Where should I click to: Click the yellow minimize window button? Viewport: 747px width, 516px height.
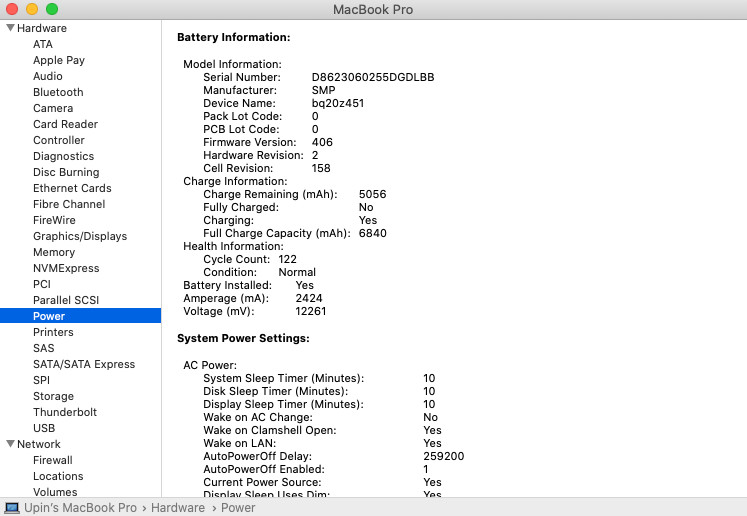(x=32, y=9)
